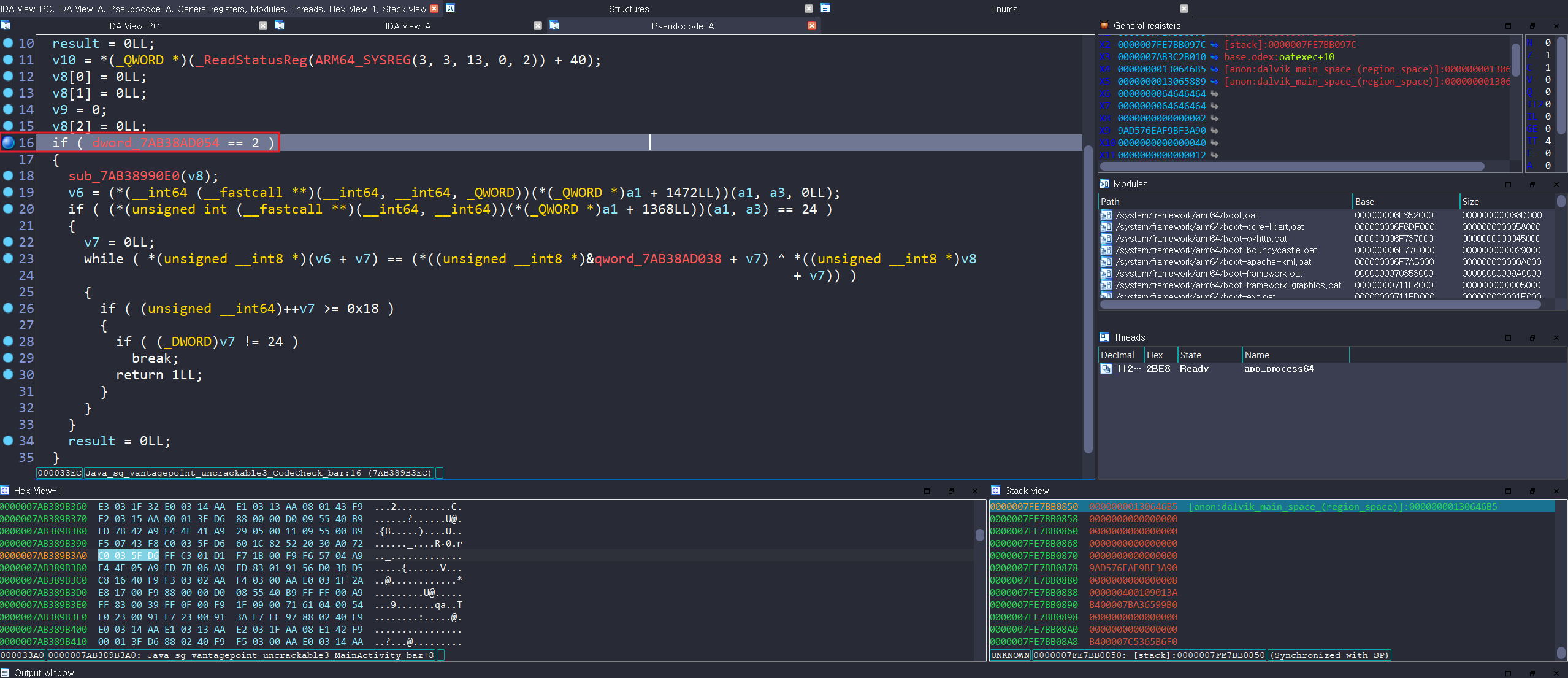The image size is (1568, 678).
Task: Select hex row 0000007AB389B3A0
Action: coord(488,556)
